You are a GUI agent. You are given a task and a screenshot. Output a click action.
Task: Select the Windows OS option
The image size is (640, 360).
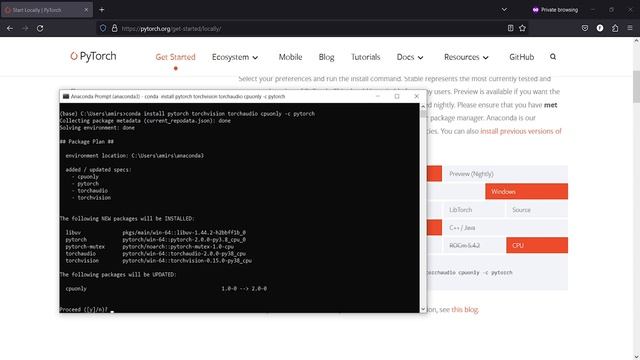click(527, 191)
